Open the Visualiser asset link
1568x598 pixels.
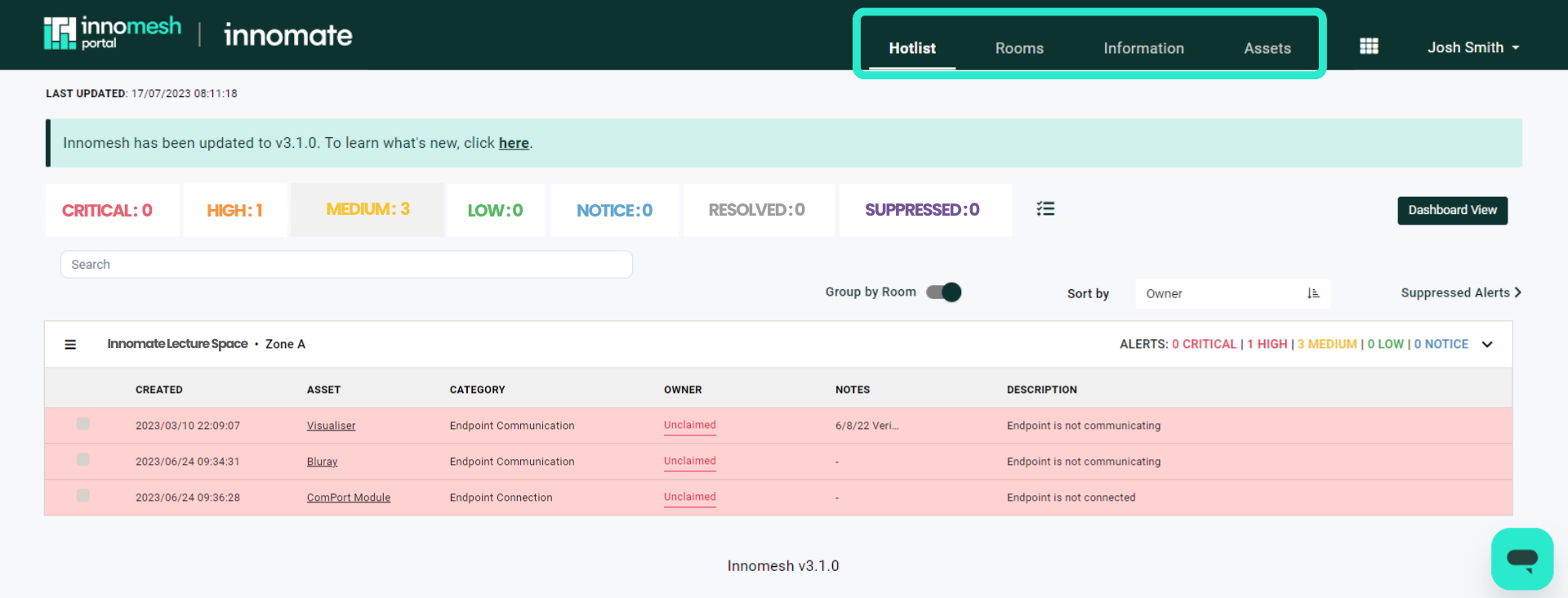point(331,426)
